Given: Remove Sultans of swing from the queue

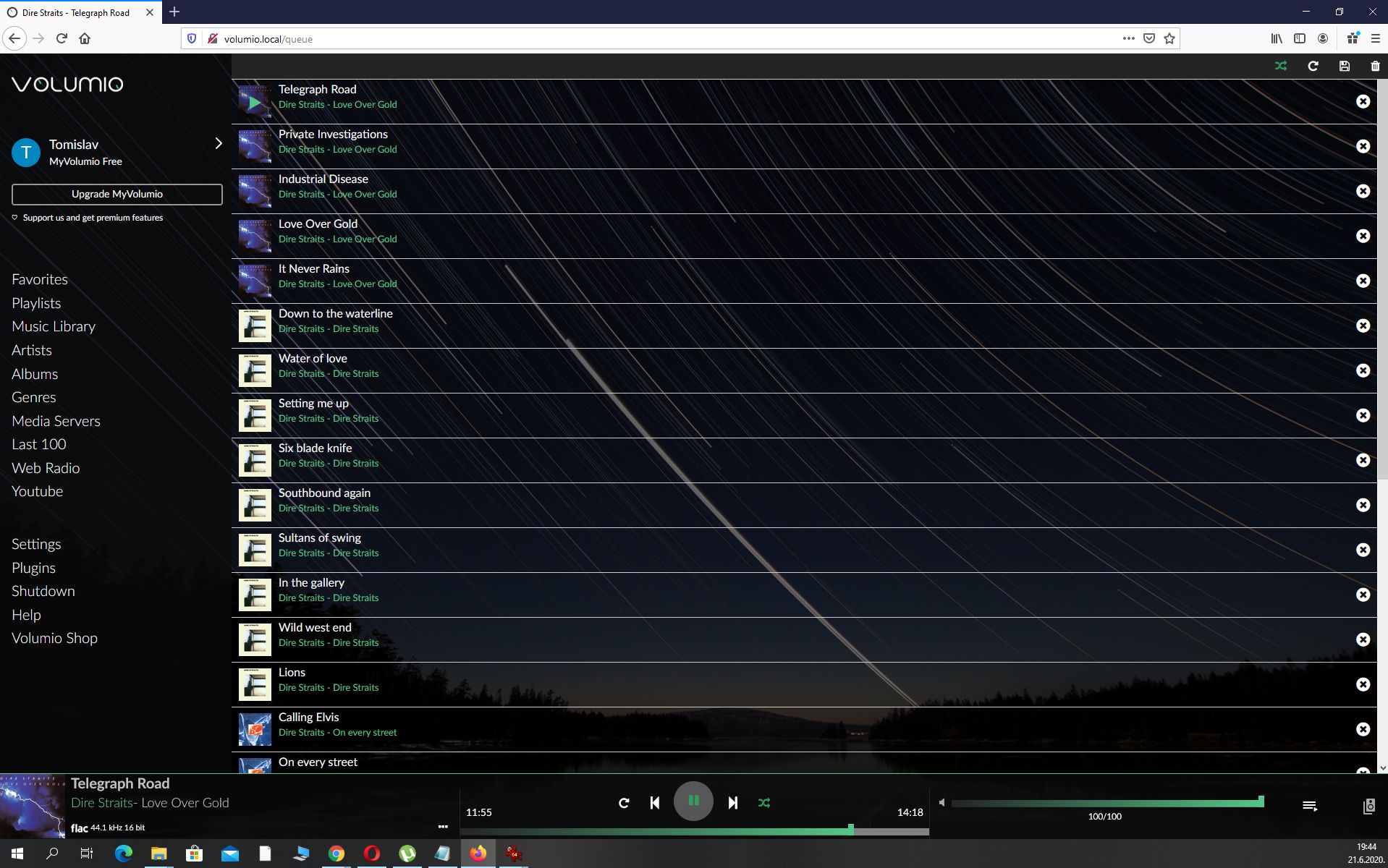Looking at the screenshot, I should [1363, 550].
